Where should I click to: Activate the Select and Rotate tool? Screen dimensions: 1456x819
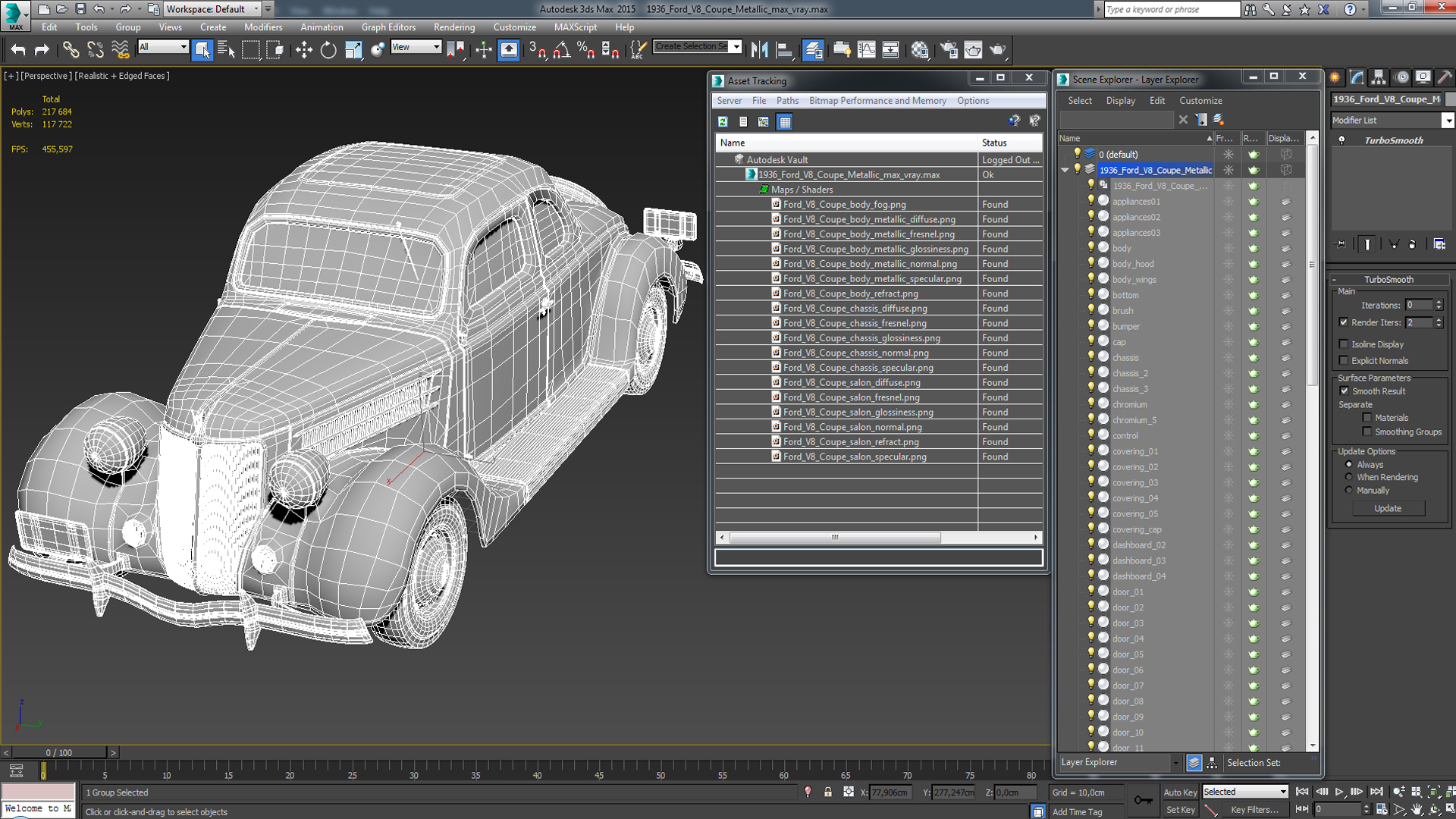coord(328,50)
